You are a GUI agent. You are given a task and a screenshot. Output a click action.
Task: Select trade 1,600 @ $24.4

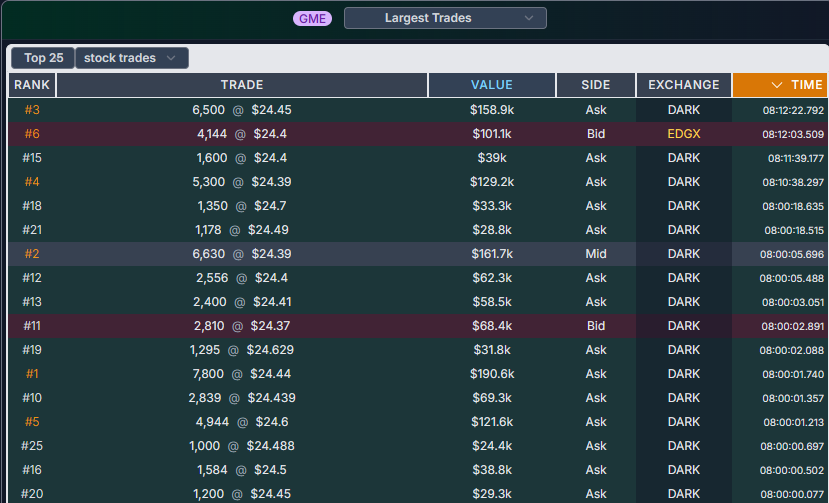pos(242,158)
